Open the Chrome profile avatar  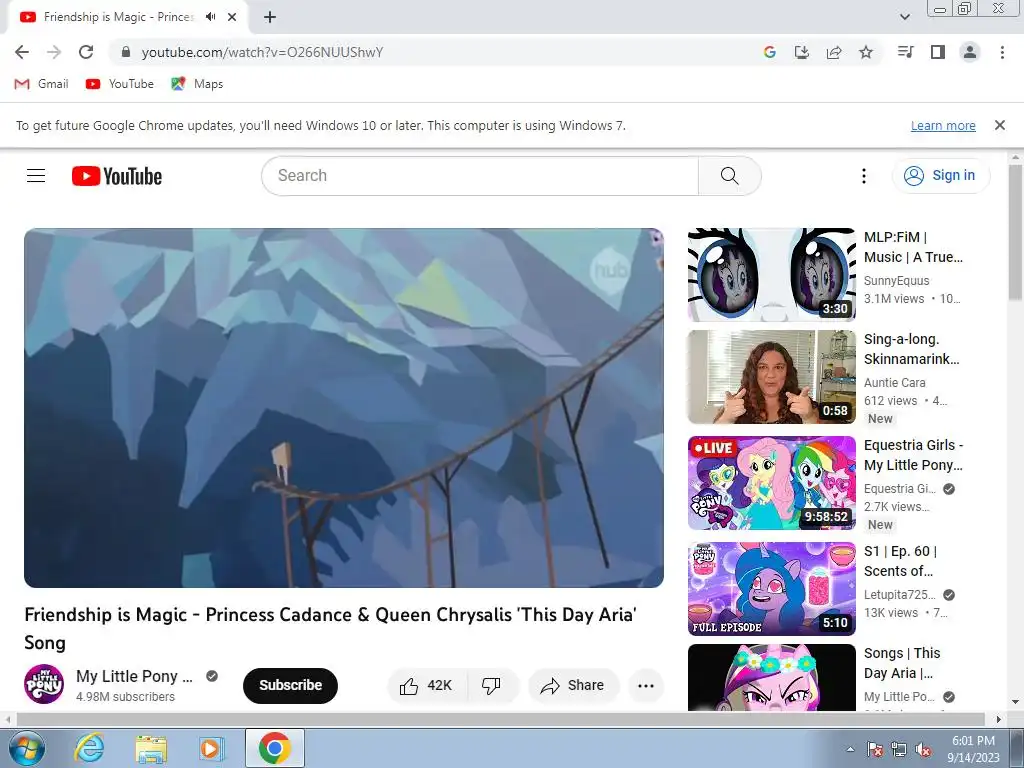970,52
